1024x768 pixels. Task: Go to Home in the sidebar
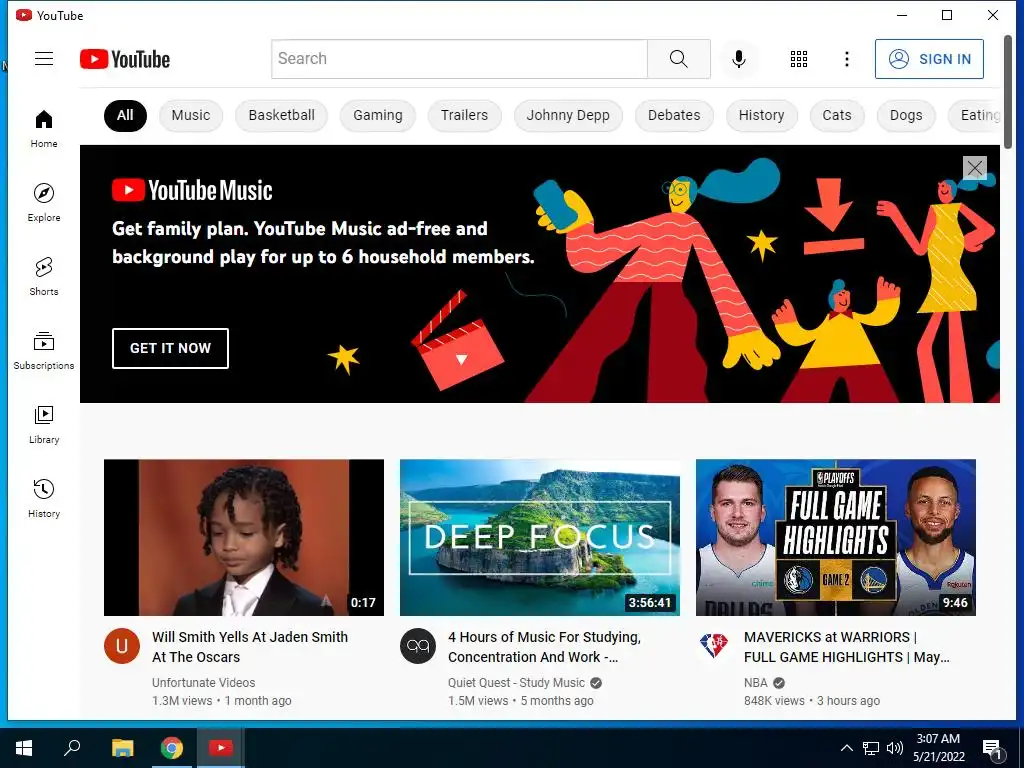(44, 129)
